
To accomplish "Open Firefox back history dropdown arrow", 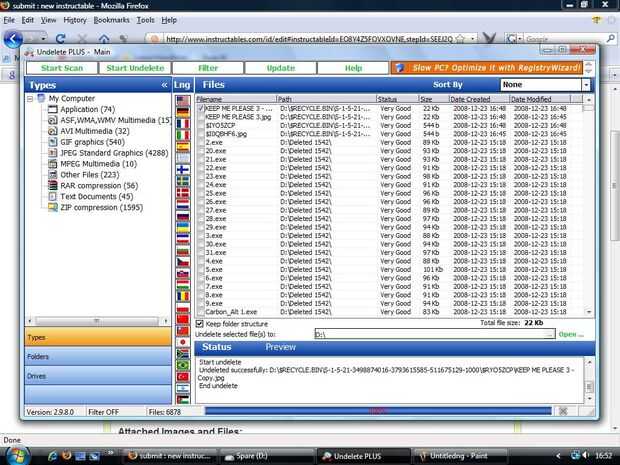I will point(43,39).
